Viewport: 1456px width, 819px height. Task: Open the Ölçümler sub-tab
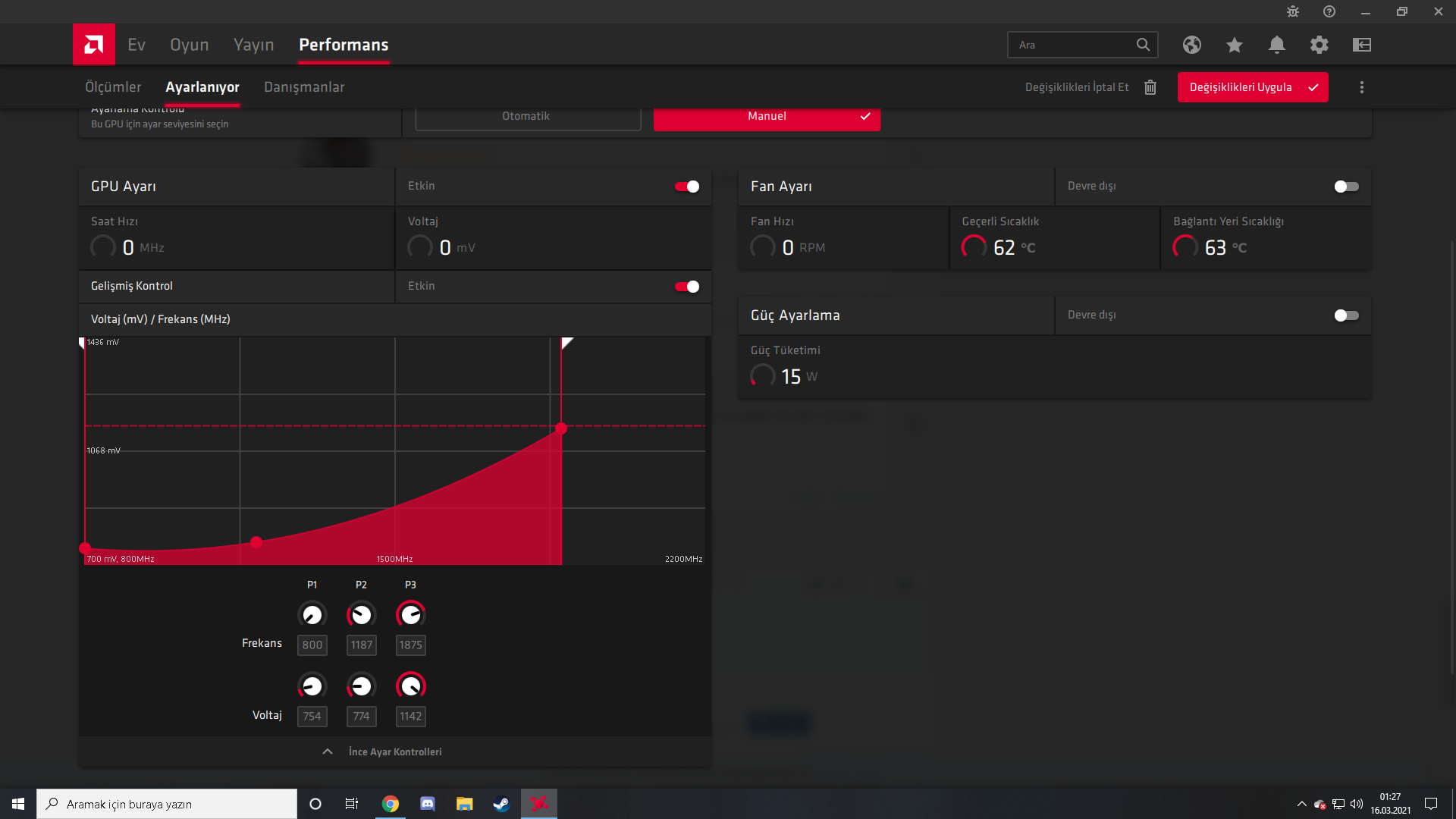point(113,87)
